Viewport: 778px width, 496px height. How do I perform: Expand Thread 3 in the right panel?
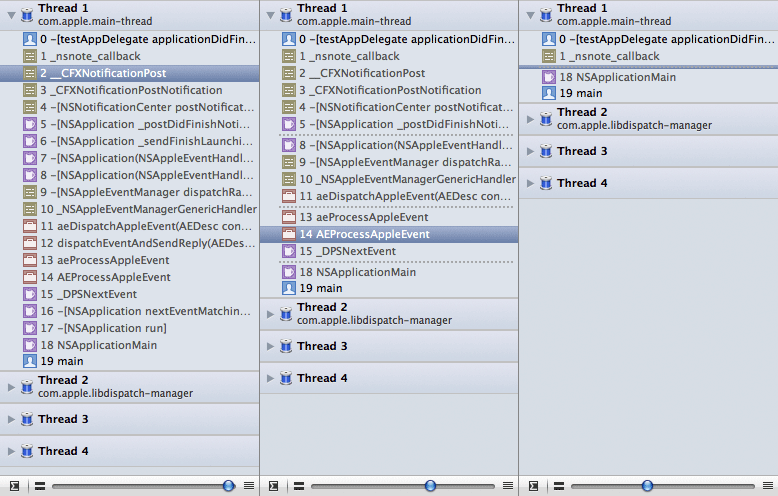530,151
